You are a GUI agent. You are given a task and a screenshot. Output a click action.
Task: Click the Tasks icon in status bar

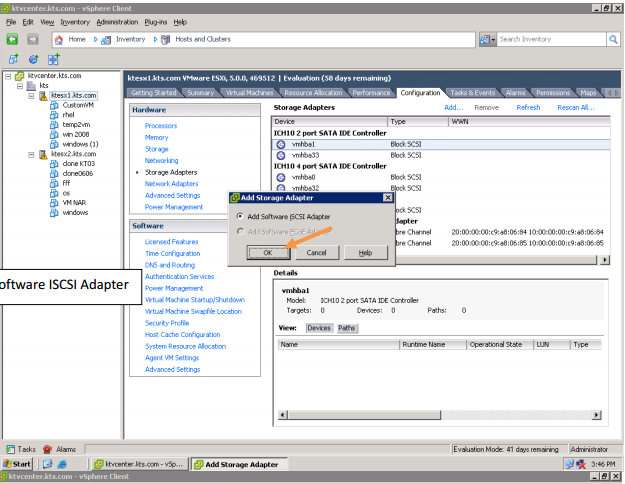click(10, 449)
